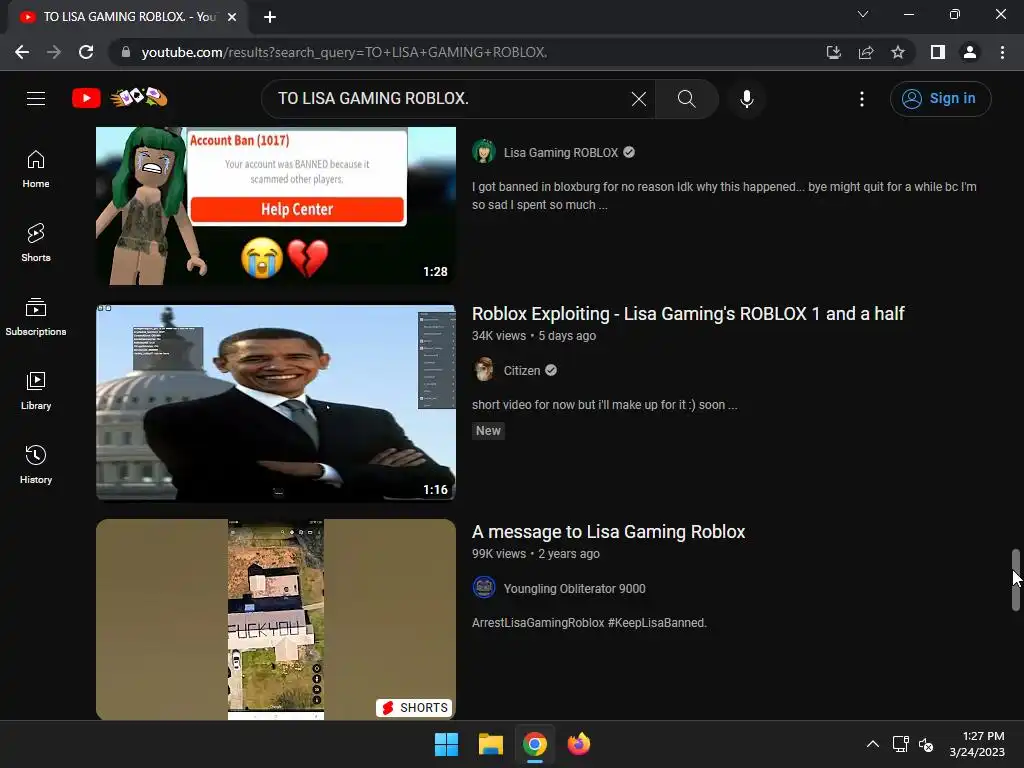Clear the search box with the X
This screenshot has height=768, width=1024.
tap(639, 99)
